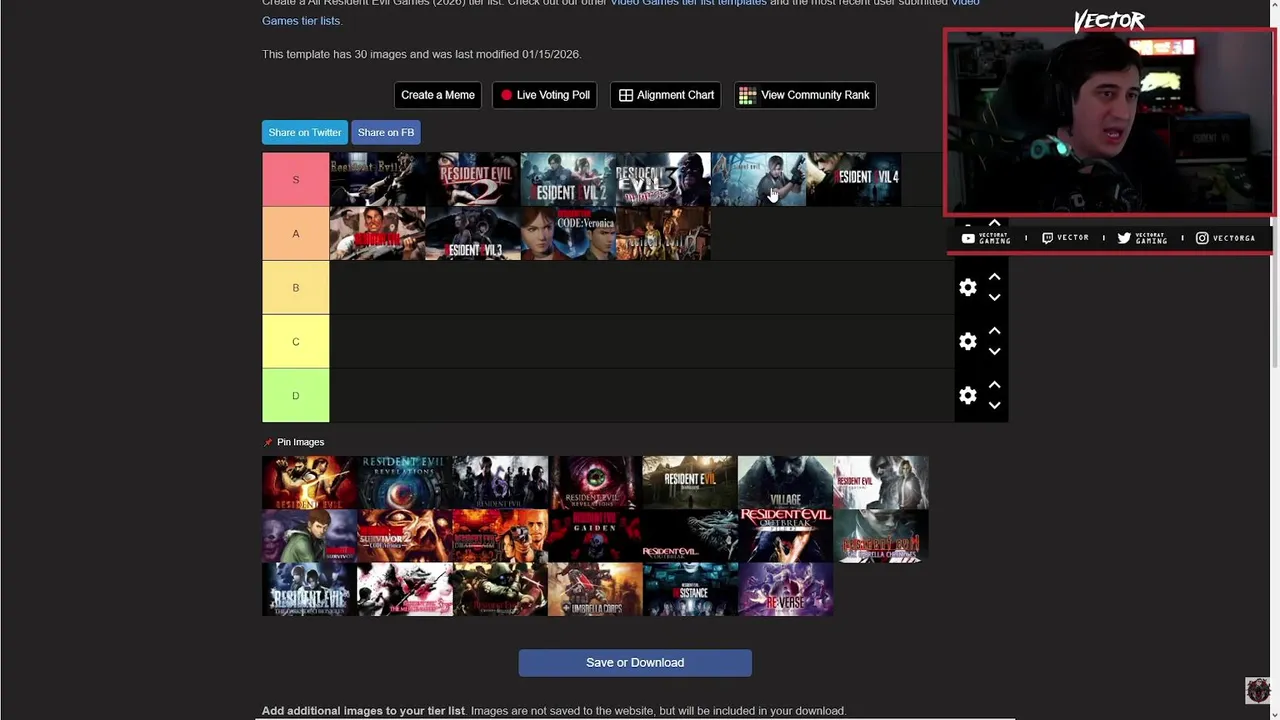Click 'Add additional images to your tier list' text
This screenshot has height=720, width=1280.
pos(363,711)
